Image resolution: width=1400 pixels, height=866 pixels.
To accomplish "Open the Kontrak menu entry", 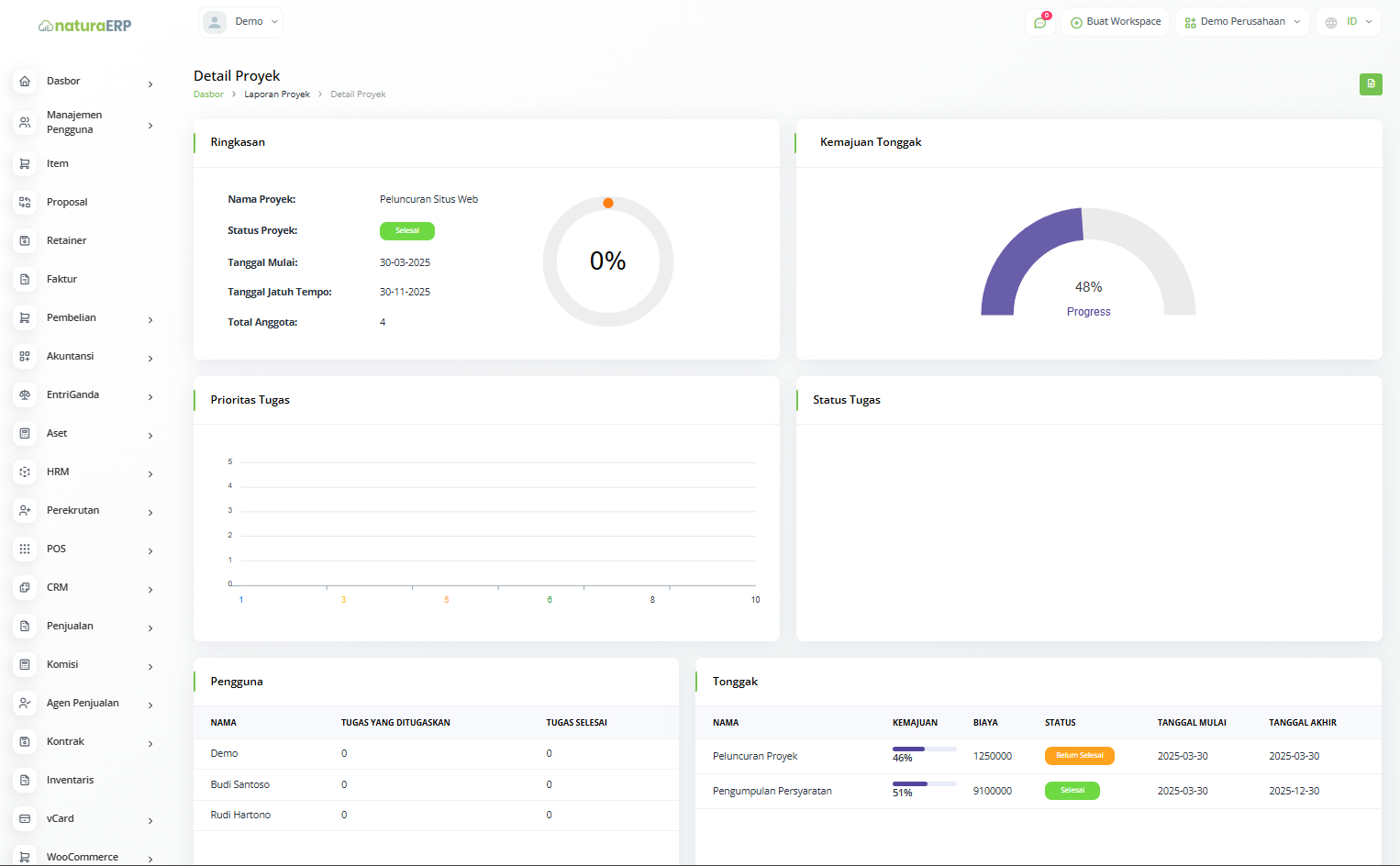I will (x=65, y=742).
